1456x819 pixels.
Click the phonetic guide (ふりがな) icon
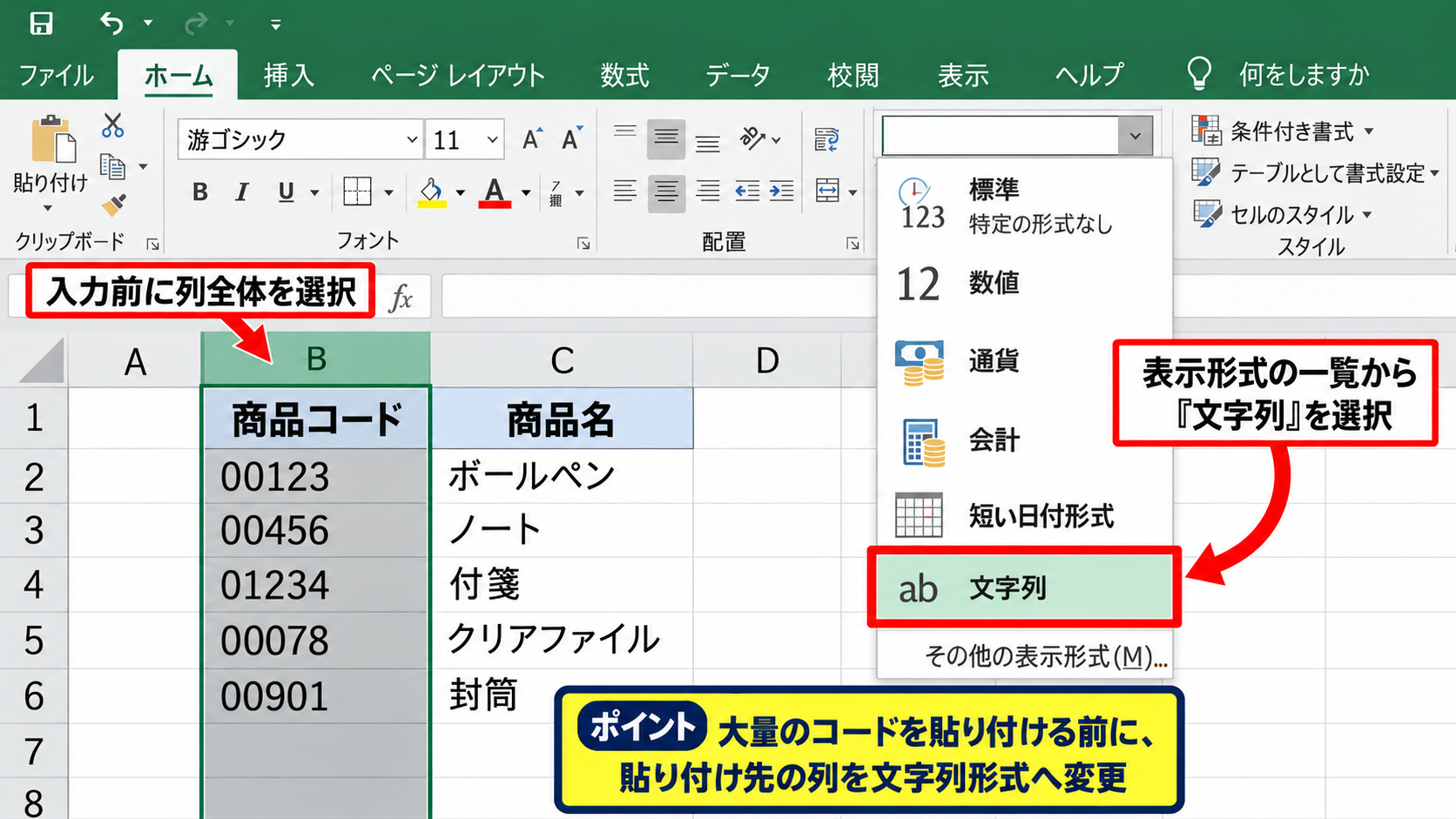[x=556, y=192]
